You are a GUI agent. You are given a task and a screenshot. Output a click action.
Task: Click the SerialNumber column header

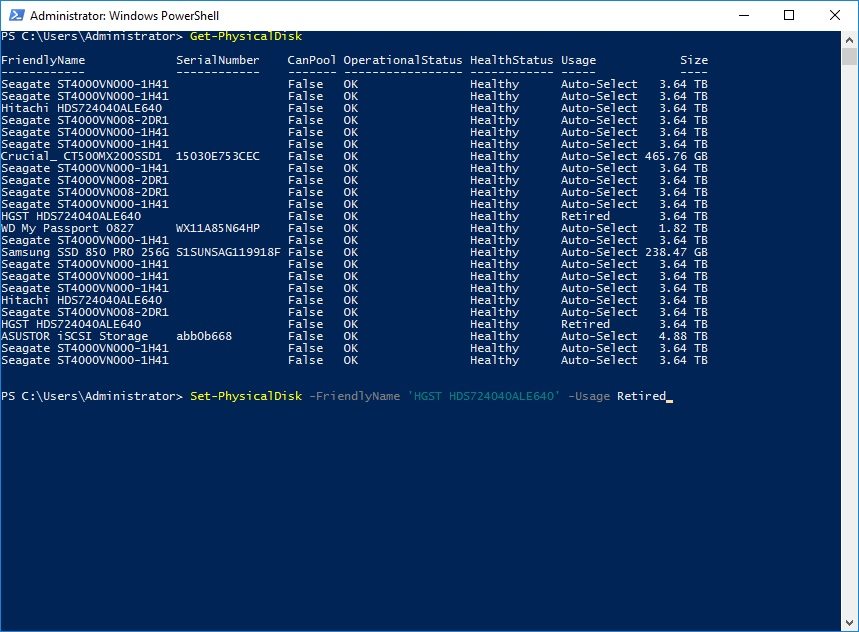(217, 60)
